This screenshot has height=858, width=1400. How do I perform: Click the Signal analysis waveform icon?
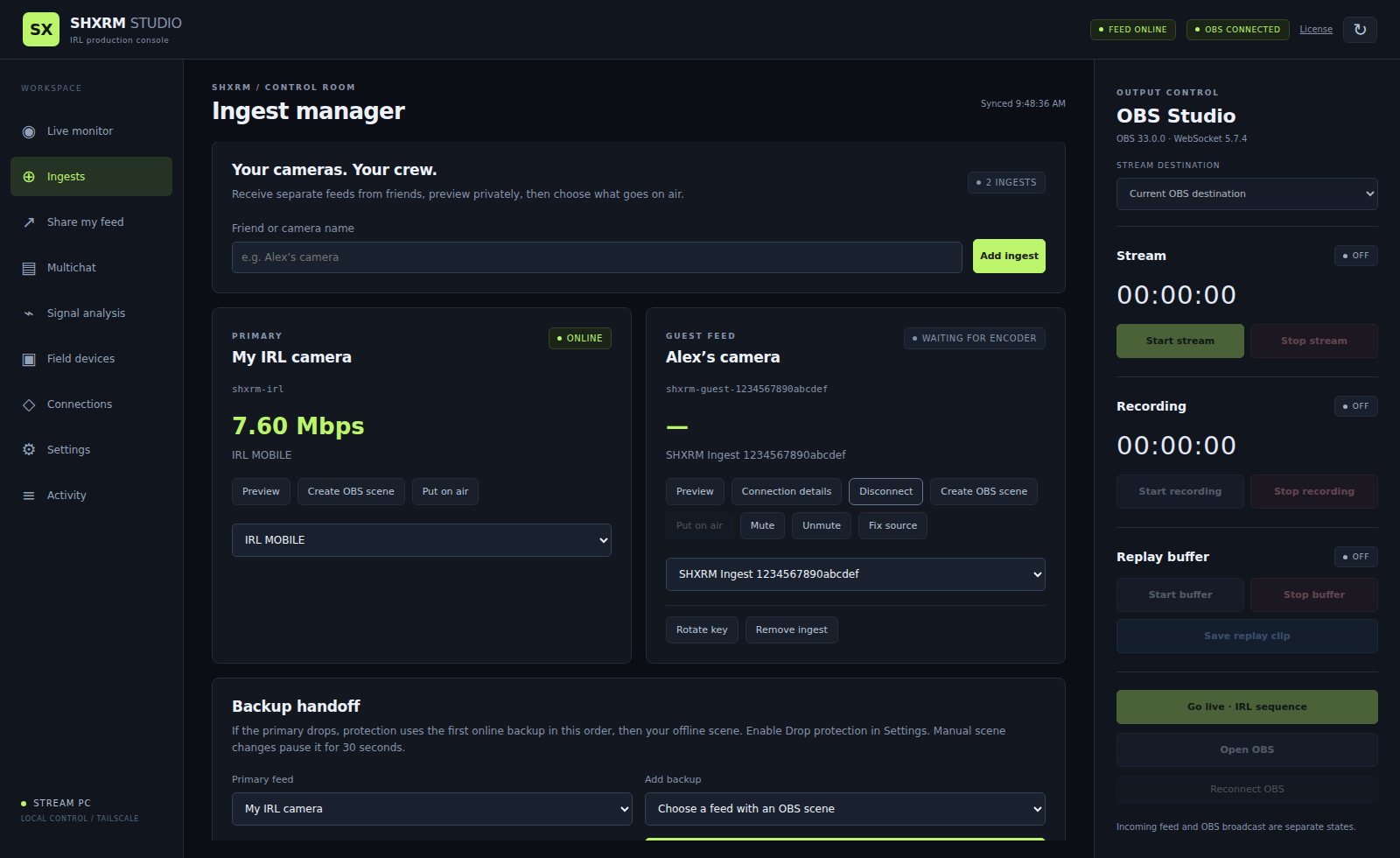pos(29,313)
